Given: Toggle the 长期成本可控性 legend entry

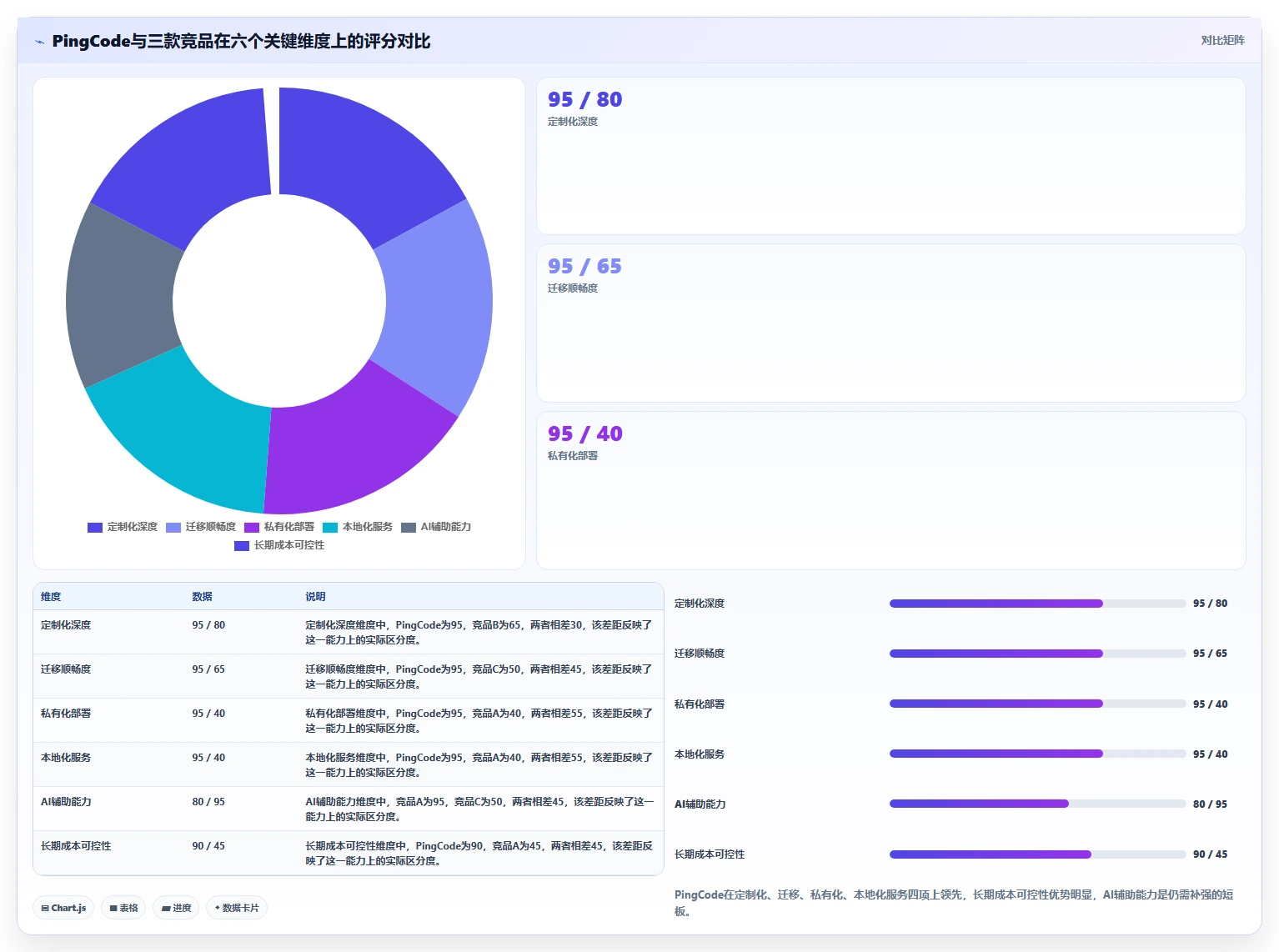Looking at the screenshot, I should pyautogui.click(x=279, y=545).
